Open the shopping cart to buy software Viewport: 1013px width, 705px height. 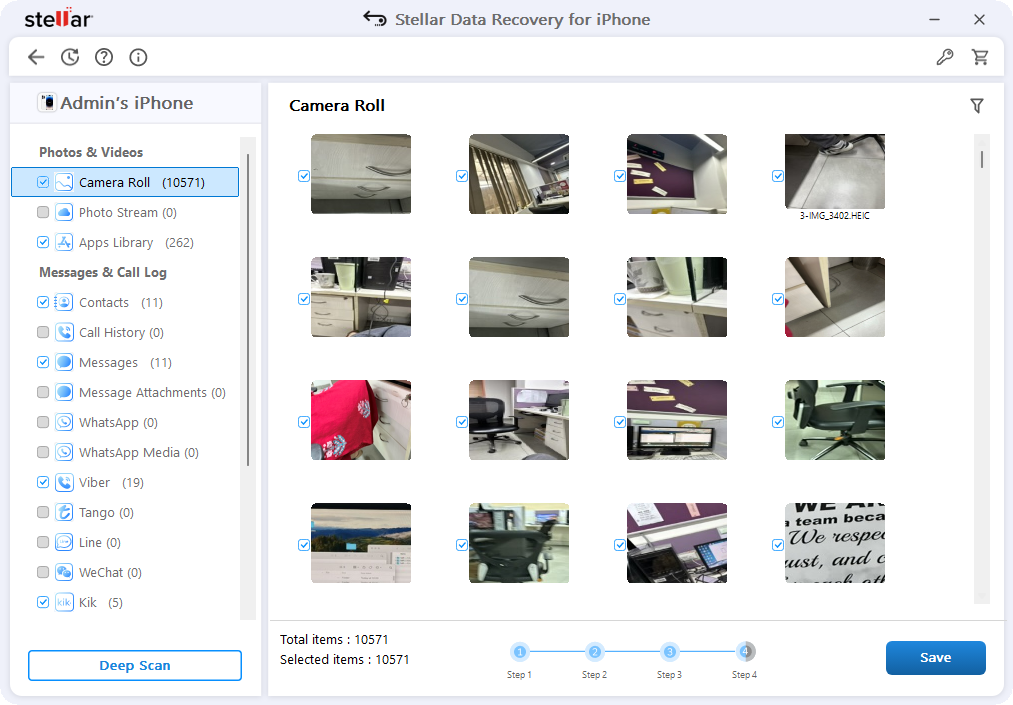(x=981, y=57)
